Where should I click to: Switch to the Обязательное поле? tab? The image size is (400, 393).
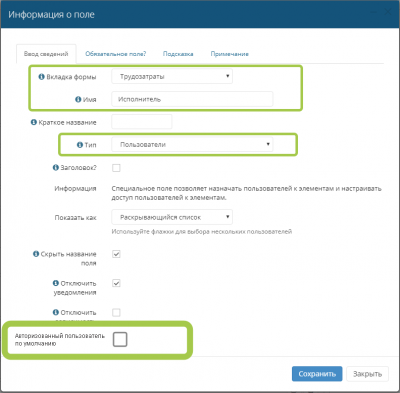115,54
